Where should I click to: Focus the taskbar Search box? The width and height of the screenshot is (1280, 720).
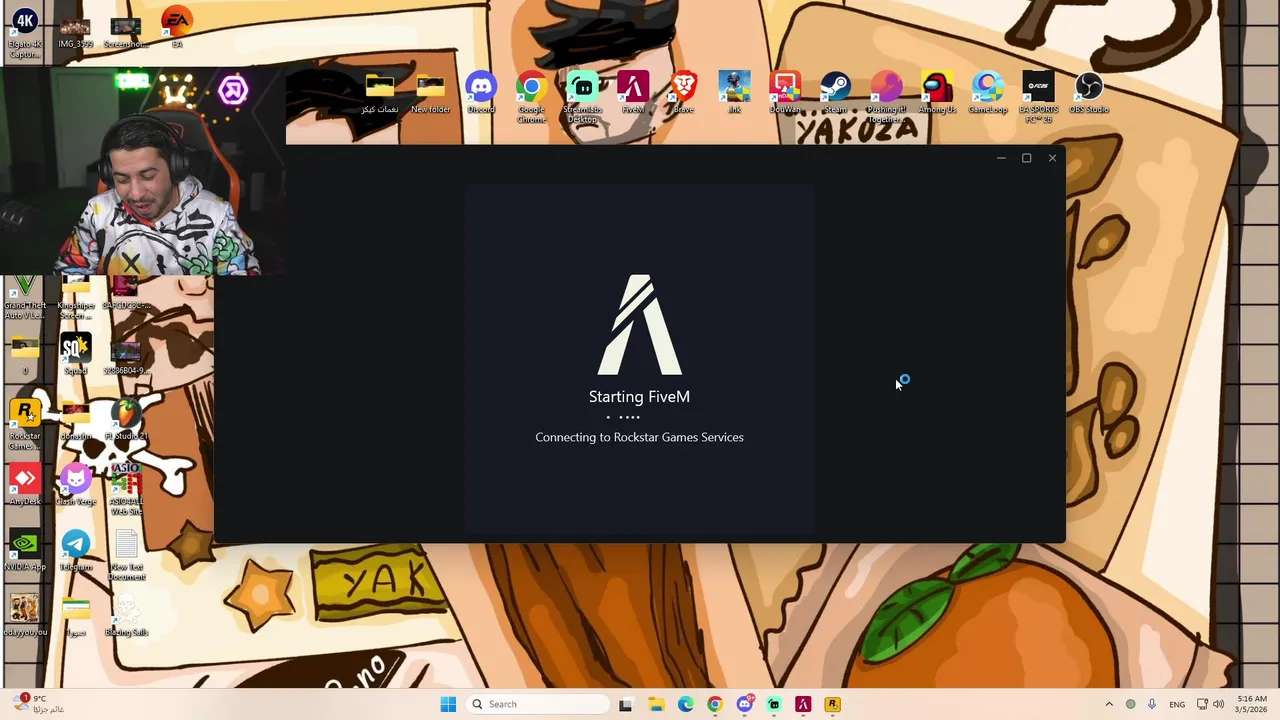coord(538,704)
